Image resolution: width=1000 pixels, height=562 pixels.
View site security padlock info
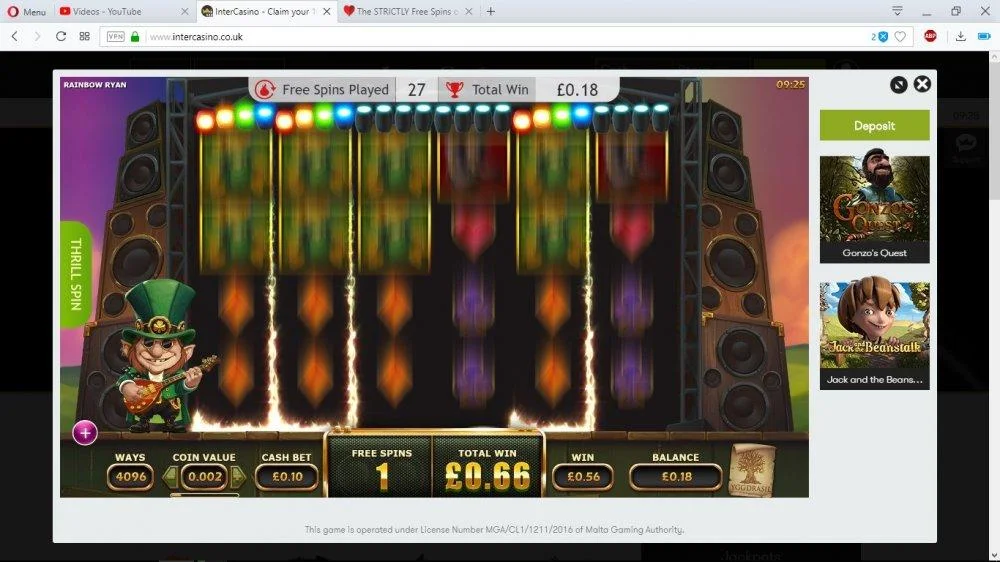(x=135, y=37)
